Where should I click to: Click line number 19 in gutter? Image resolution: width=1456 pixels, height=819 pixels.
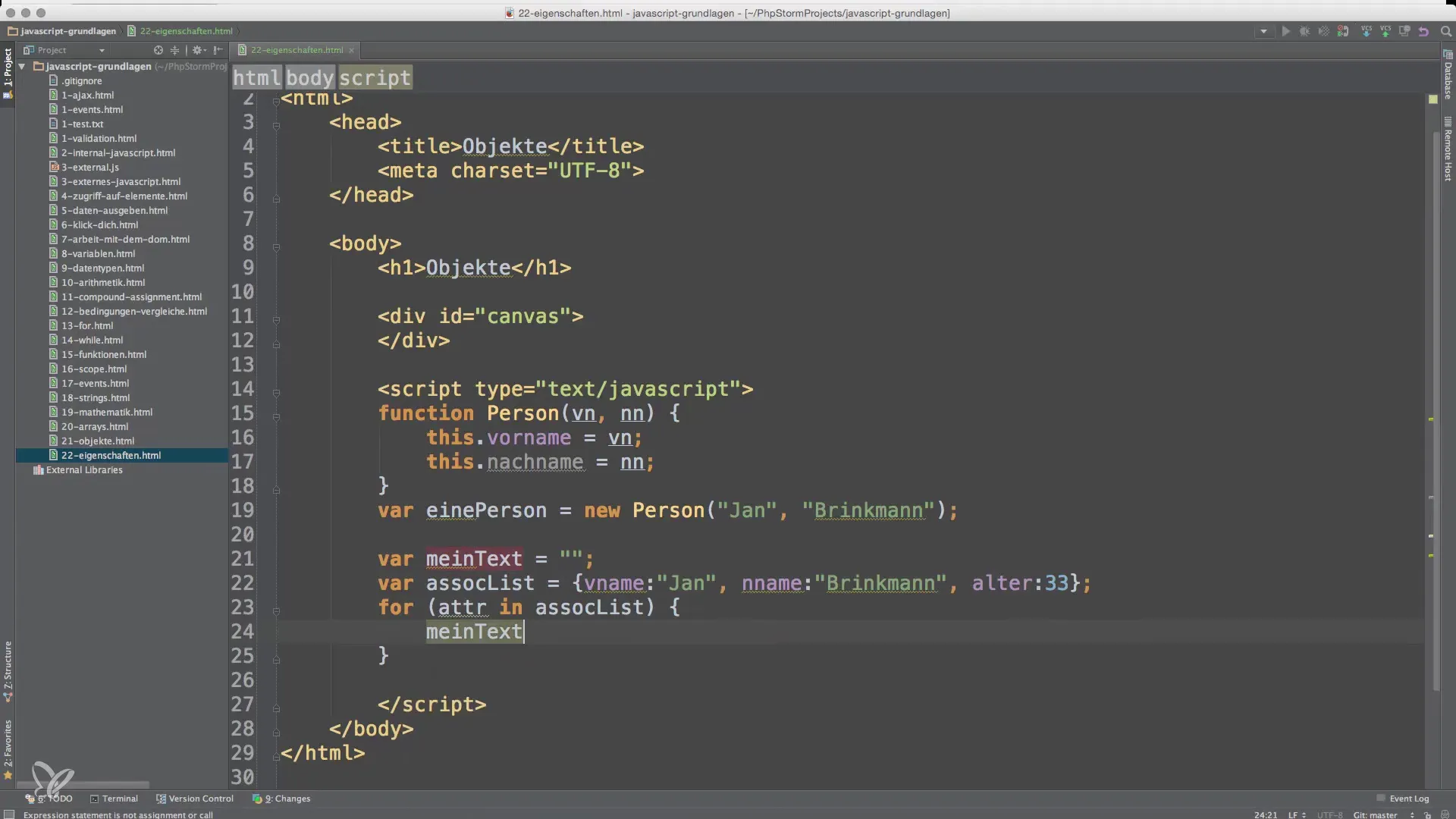(243, 510)
